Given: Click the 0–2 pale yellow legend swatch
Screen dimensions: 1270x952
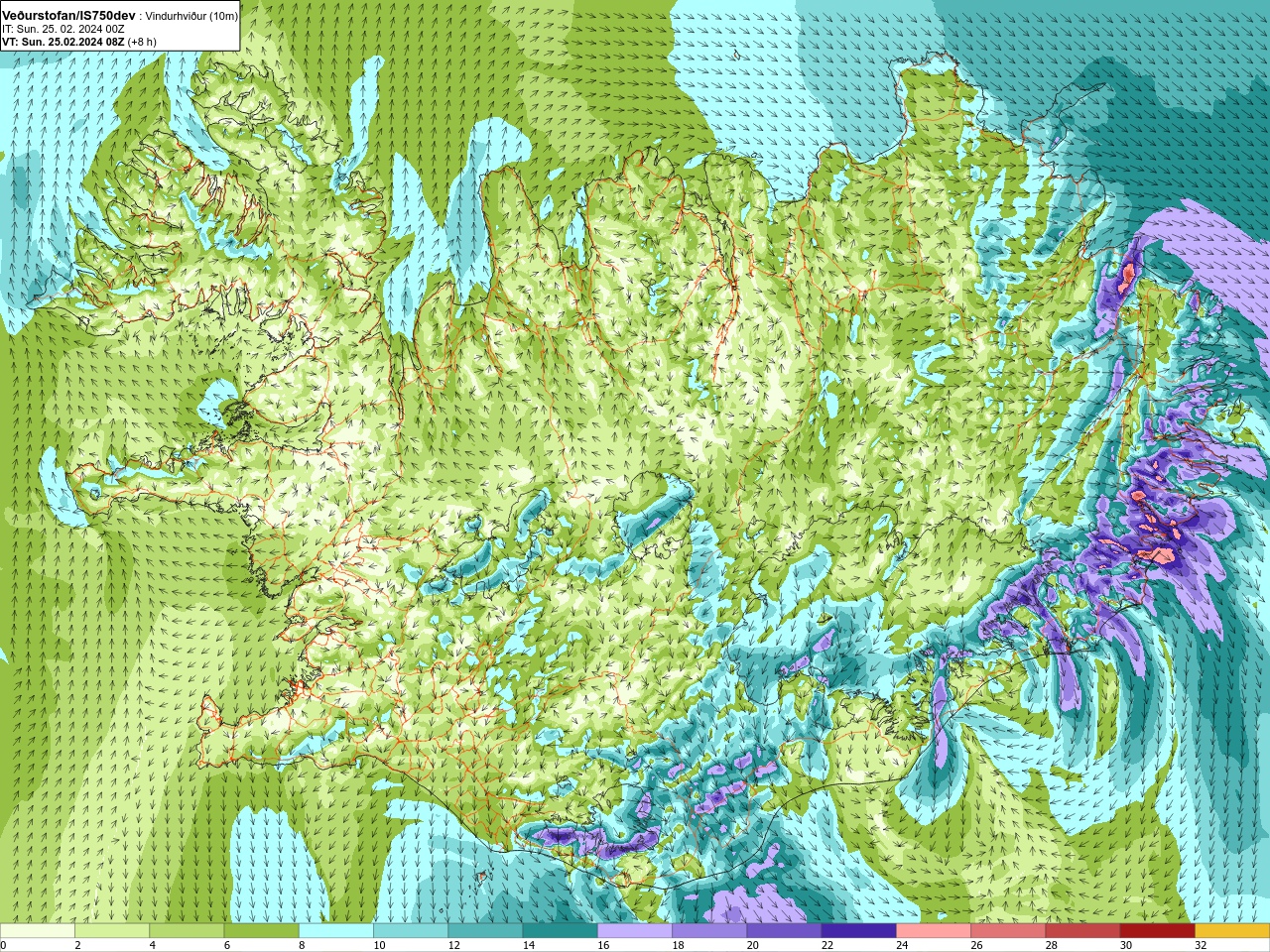Looking at the screenshot, I should 38,931.
